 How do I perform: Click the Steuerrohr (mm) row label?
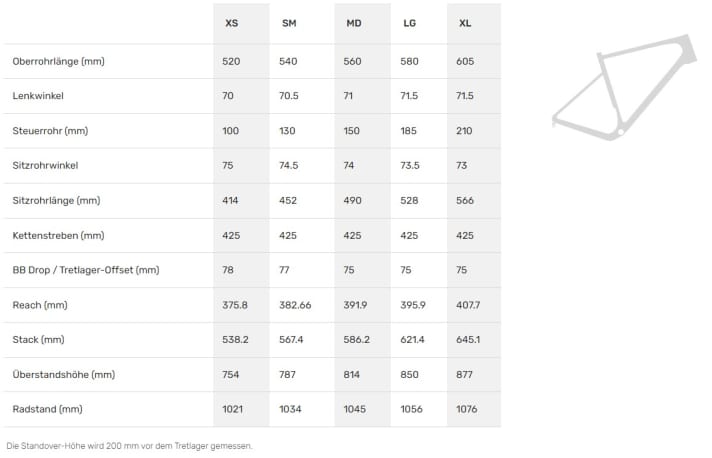[50, 131]
